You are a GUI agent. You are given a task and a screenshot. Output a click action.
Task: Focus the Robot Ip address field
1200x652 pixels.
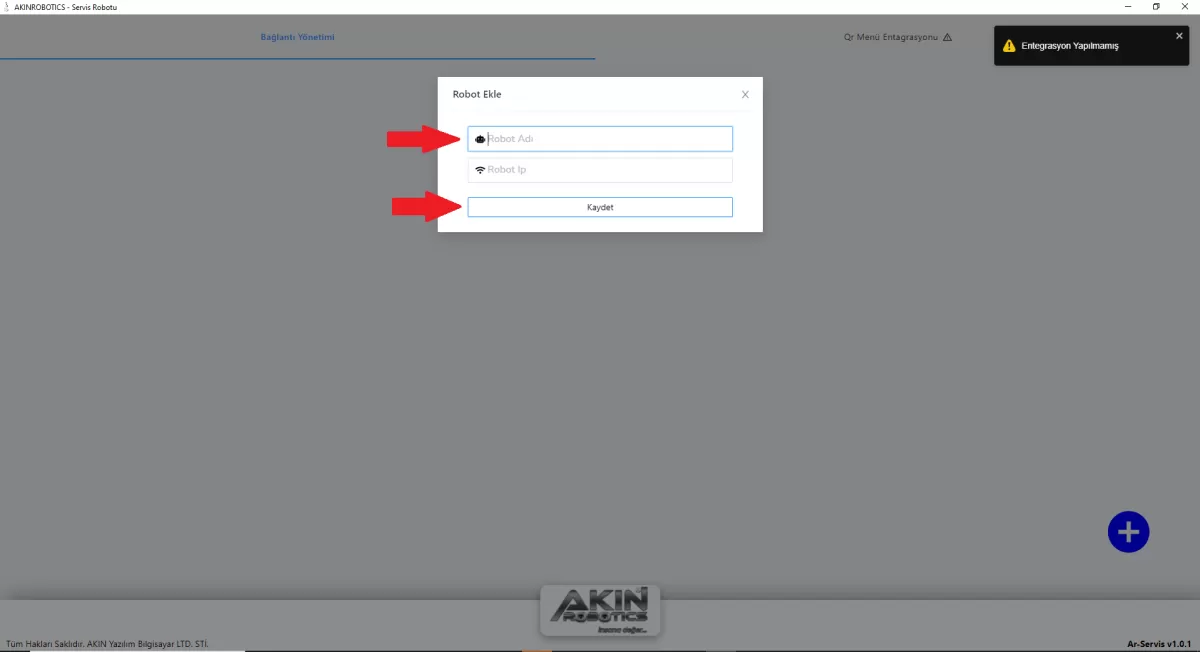click(608, 170)
